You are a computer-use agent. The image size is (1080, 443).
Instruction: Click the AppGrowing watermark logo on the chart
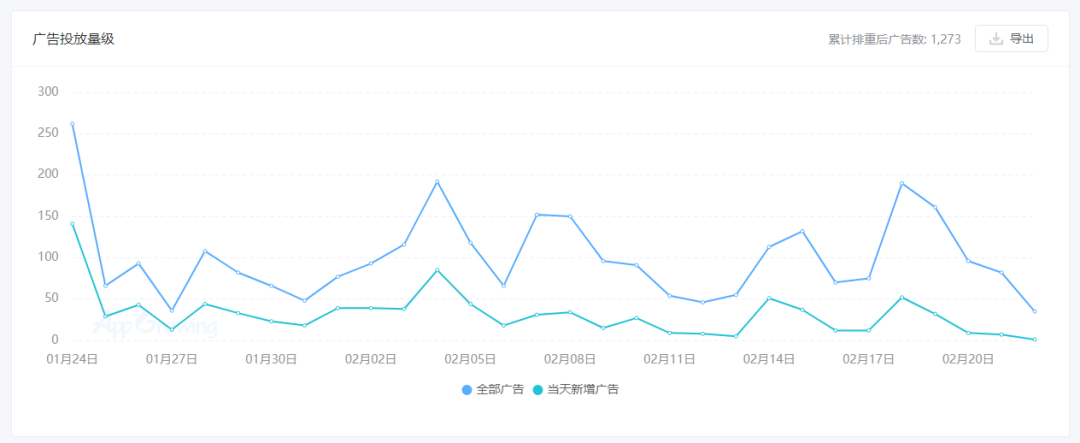(154, 325)
